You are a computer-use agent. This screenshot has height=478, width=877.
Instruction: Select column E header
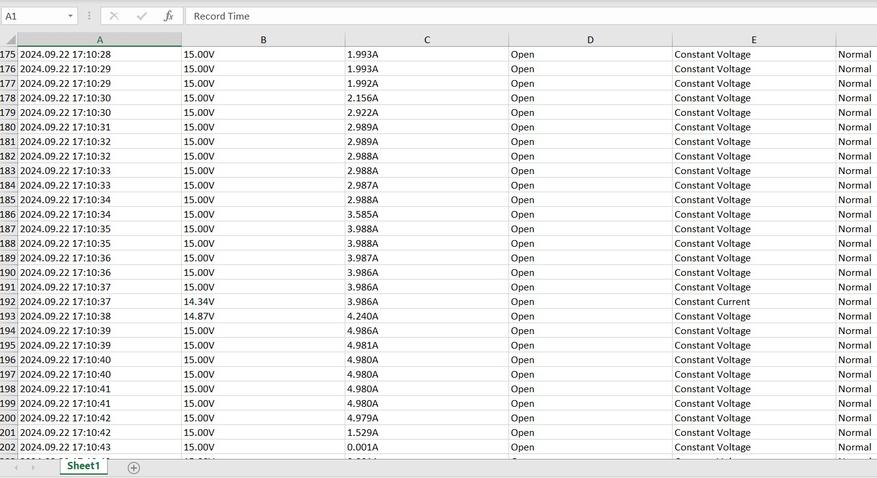click(754, 40)
